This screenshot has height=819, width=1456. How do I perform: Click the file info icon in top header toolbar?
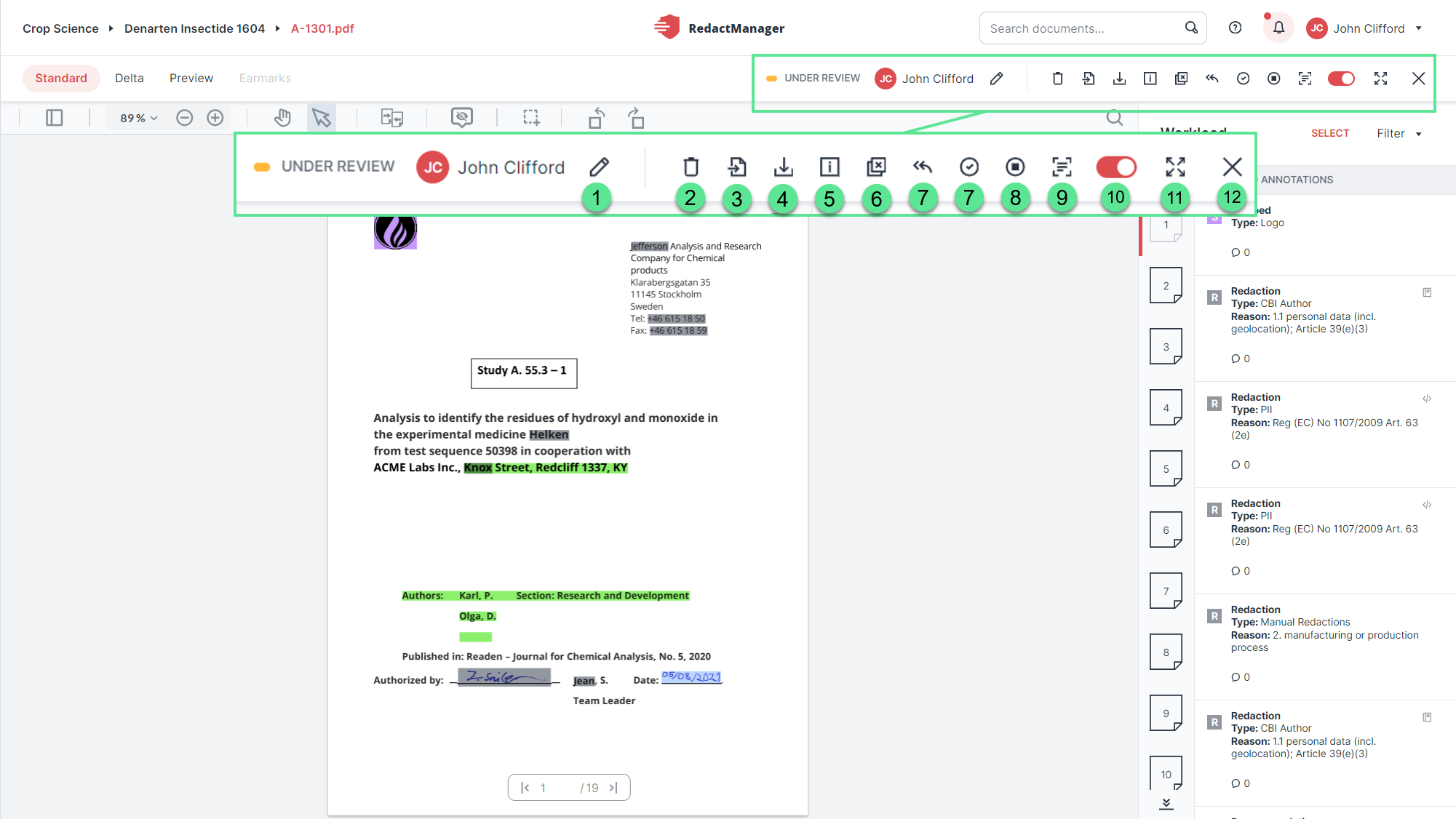[1150, 79]
